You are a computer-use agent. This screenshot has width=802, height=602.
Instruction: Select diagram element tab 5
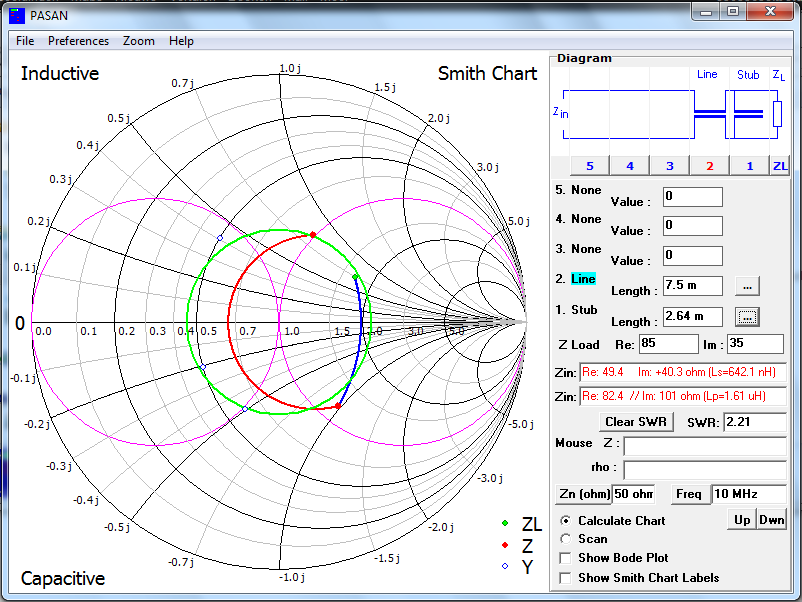click(590, 166)
